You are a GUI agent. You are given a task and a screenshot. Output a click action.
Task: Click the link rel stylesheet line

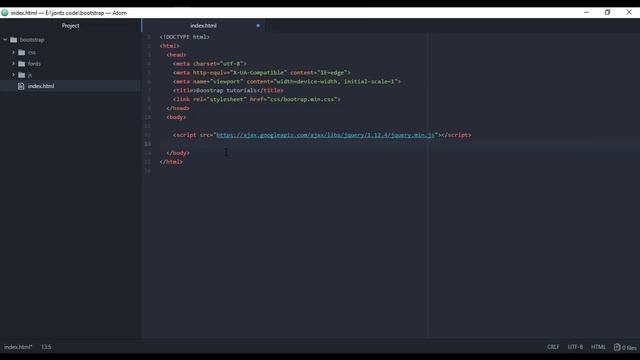256,99
